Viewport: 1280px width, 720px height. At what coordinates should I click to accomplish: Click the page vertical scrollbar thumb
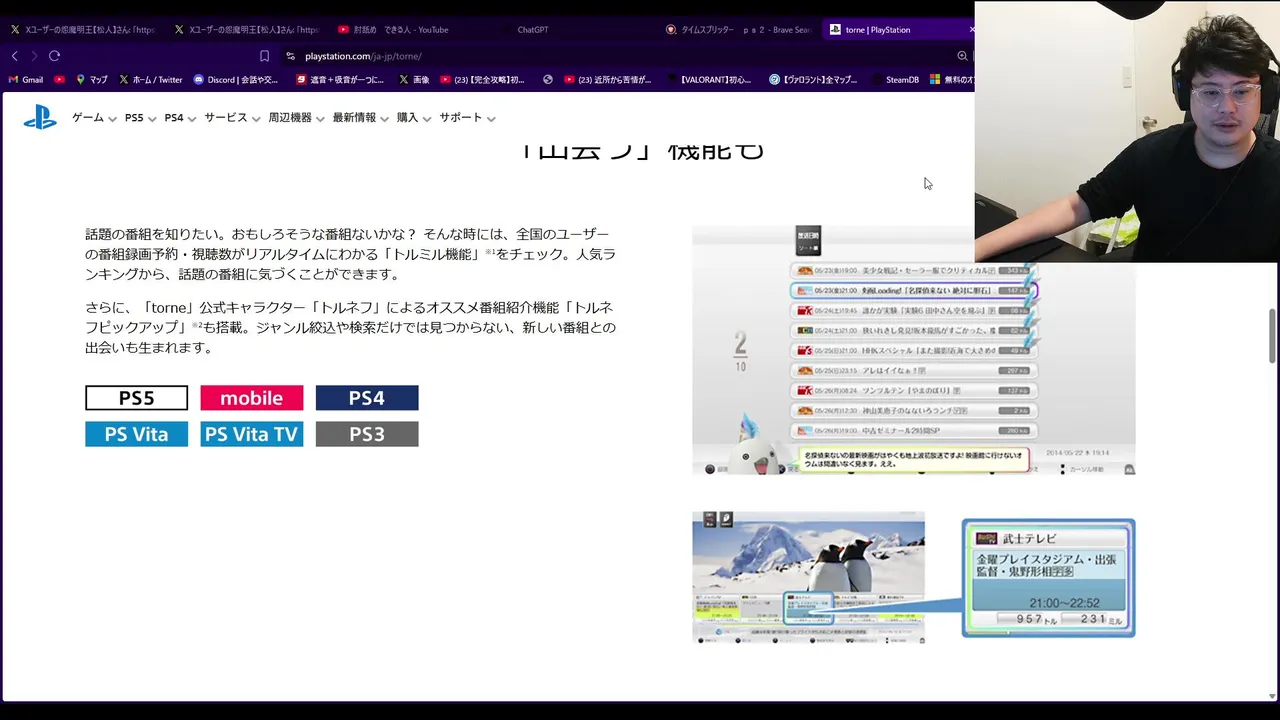pyautogui.click(x=1273, y=337)
